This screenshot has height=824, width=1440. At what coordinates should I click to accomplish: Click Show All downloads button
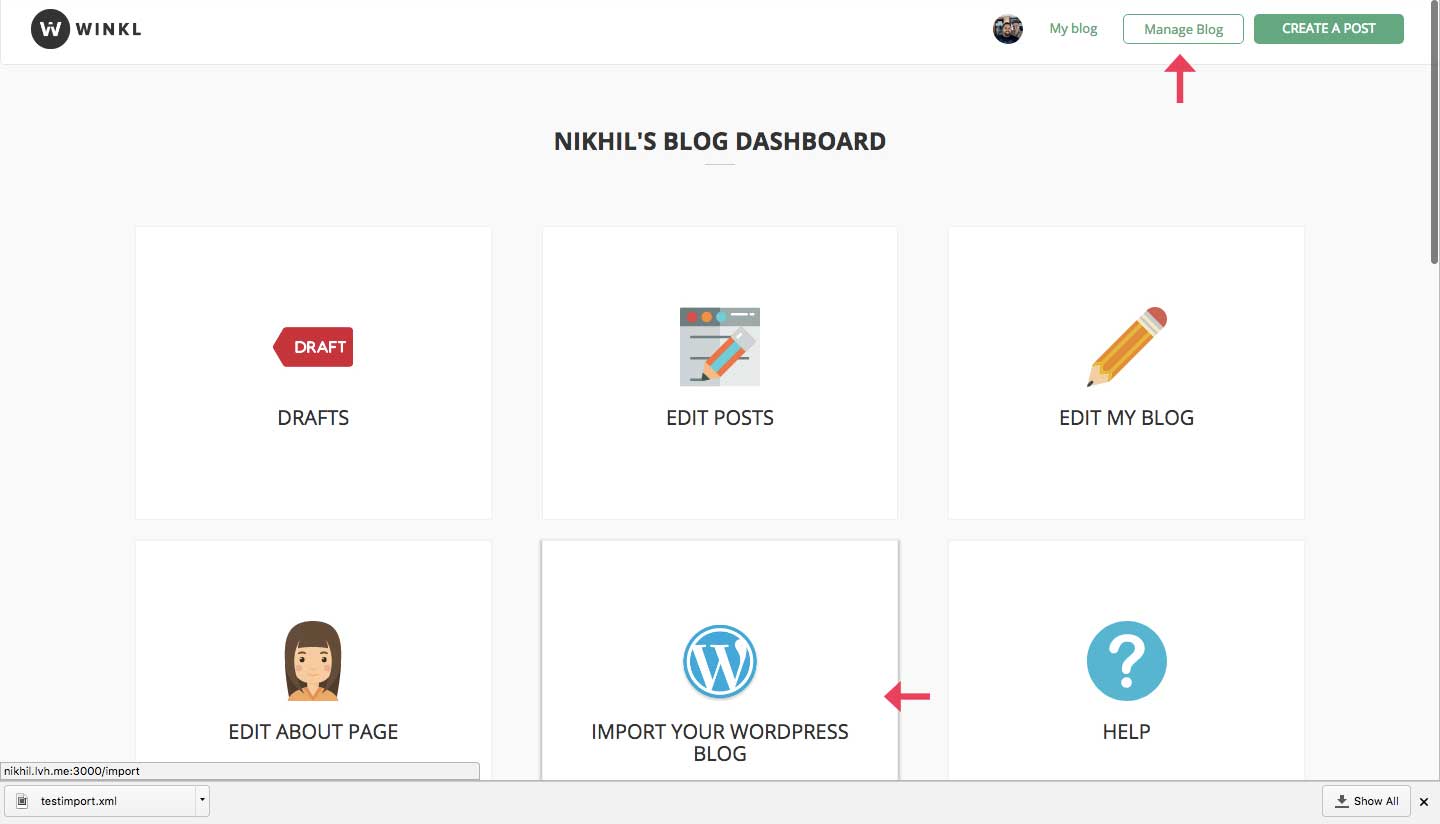[1367, 801]
